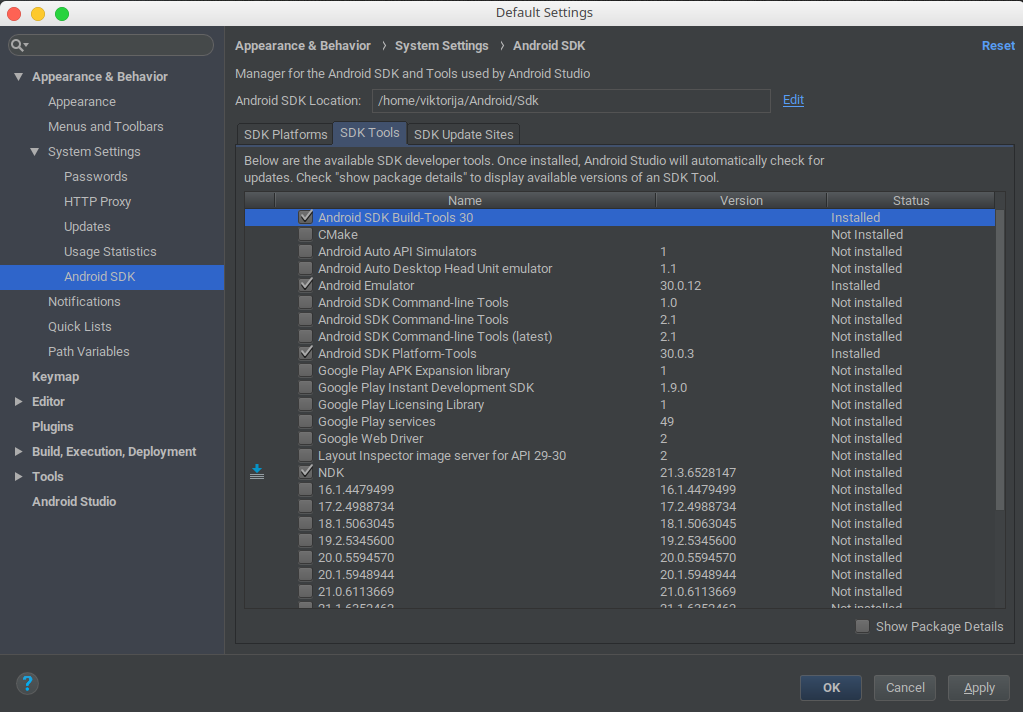1023x712 pixels.
Task: Collapse the Appearance & Behavior section
Action: 18,77
